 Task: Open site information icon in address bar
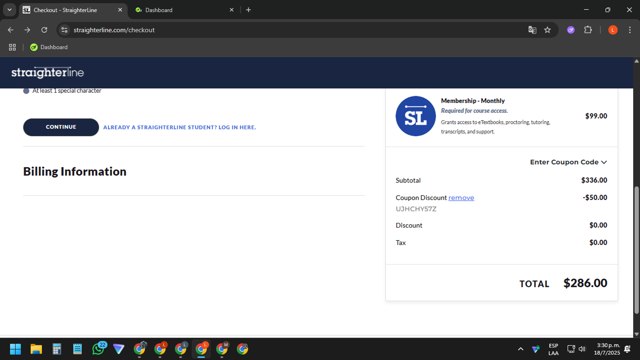pyautogui.click(x=64, y=30)
